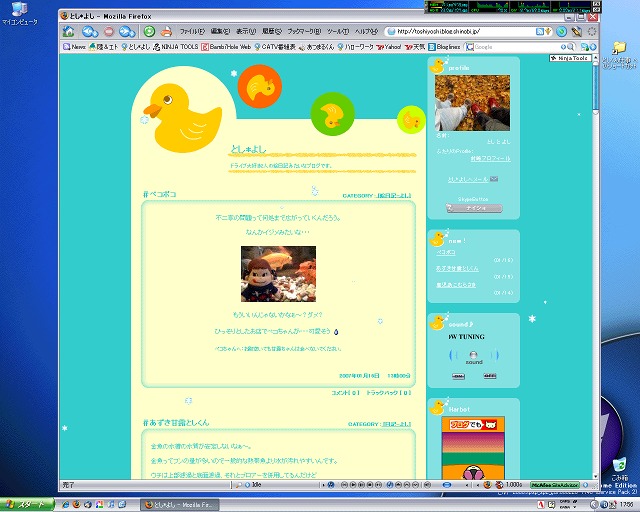640x512 pixels.
Task: Open the 編集(E) menu
Action: pyautogui.click(x=220, y=31)
